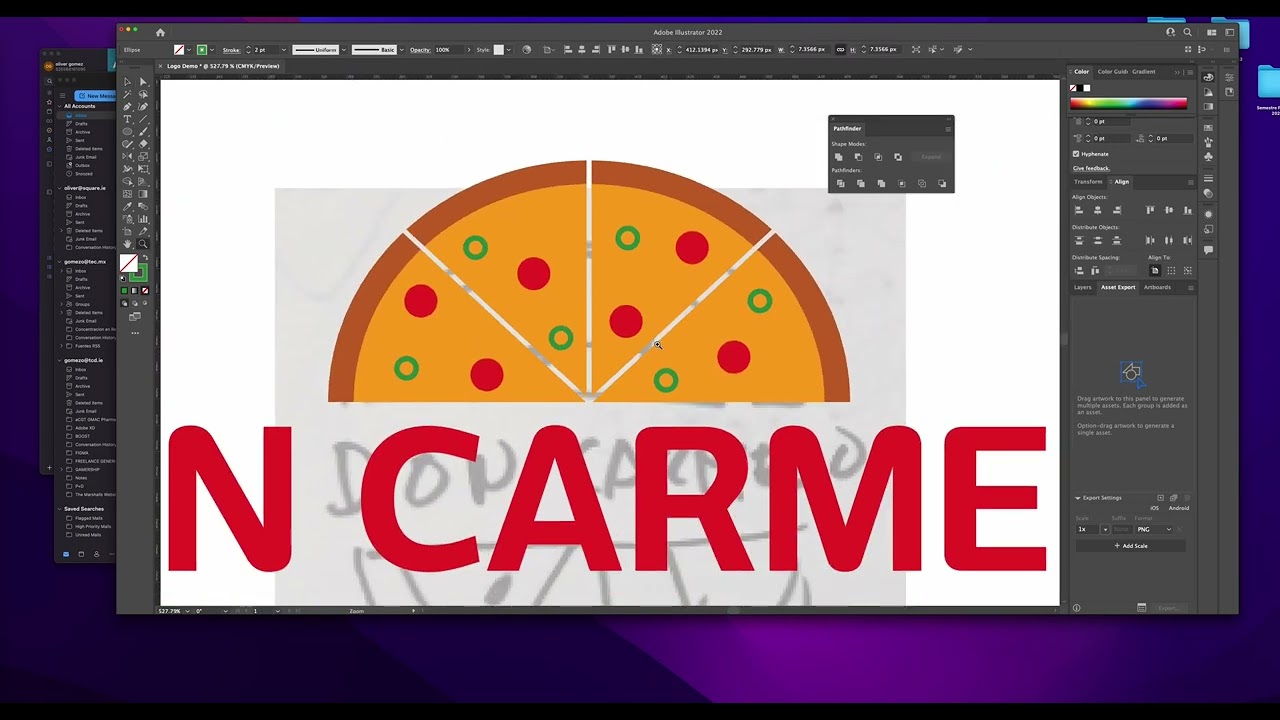Click Vertical Align Top in Align panel
Image resolution: width=1280 pixels, height=720 pixels.
(x=1150, y=210)
